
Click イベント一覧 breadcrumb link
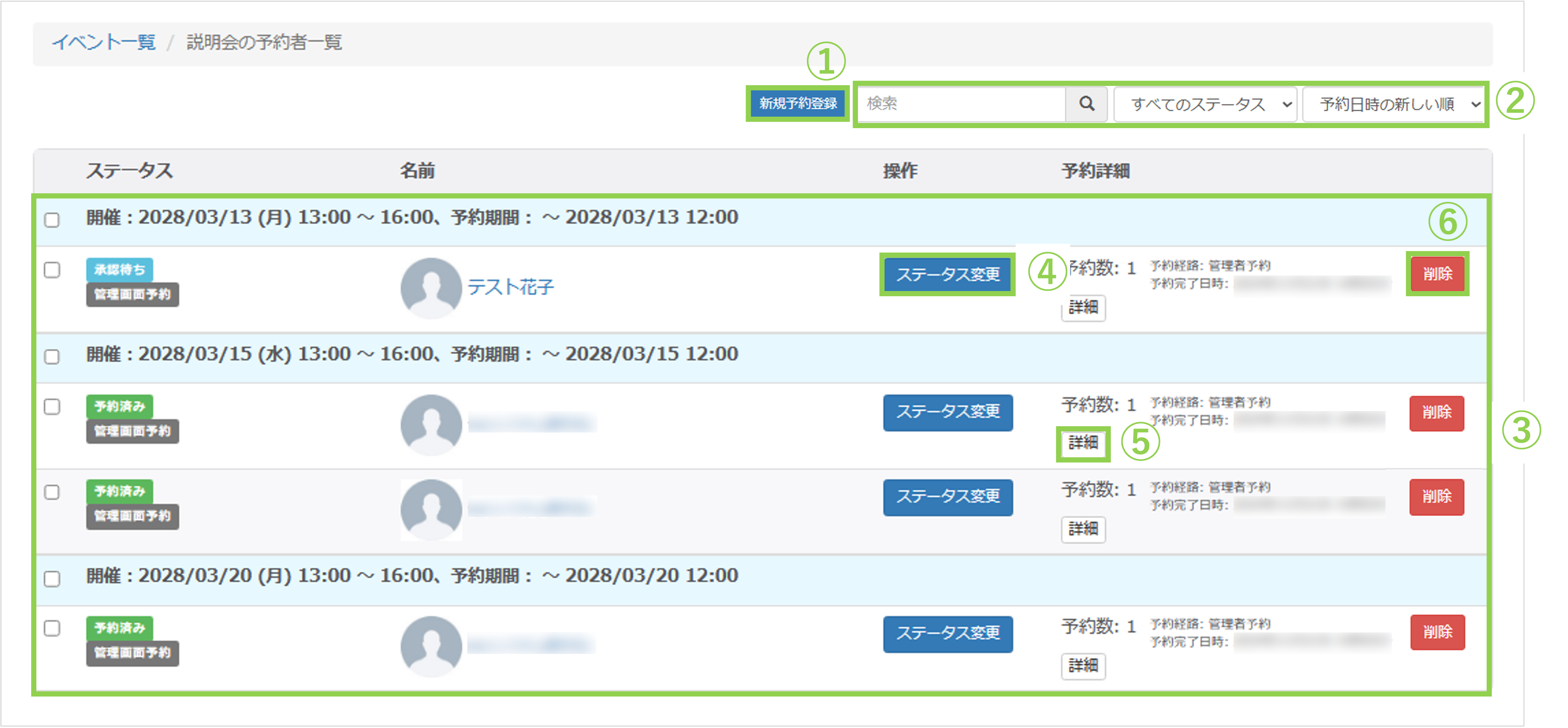click(x=104, y=42)
